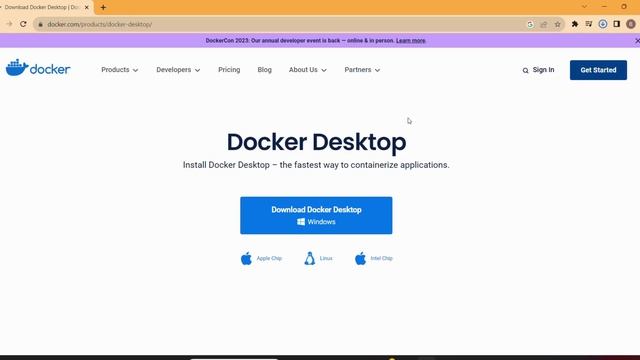The image size is (640, 360).
Task: Open the Extensions puzzle icon
Action: 575,24
